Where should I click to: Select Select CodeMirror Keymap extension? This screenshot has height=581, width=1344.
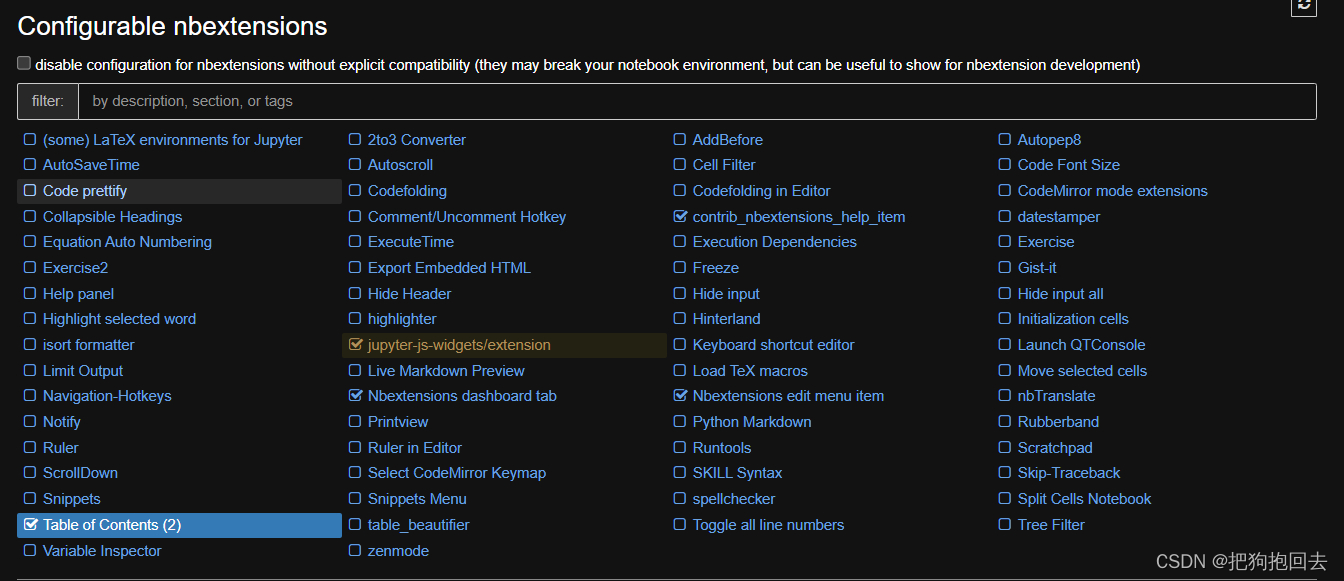tap(457, 473)
